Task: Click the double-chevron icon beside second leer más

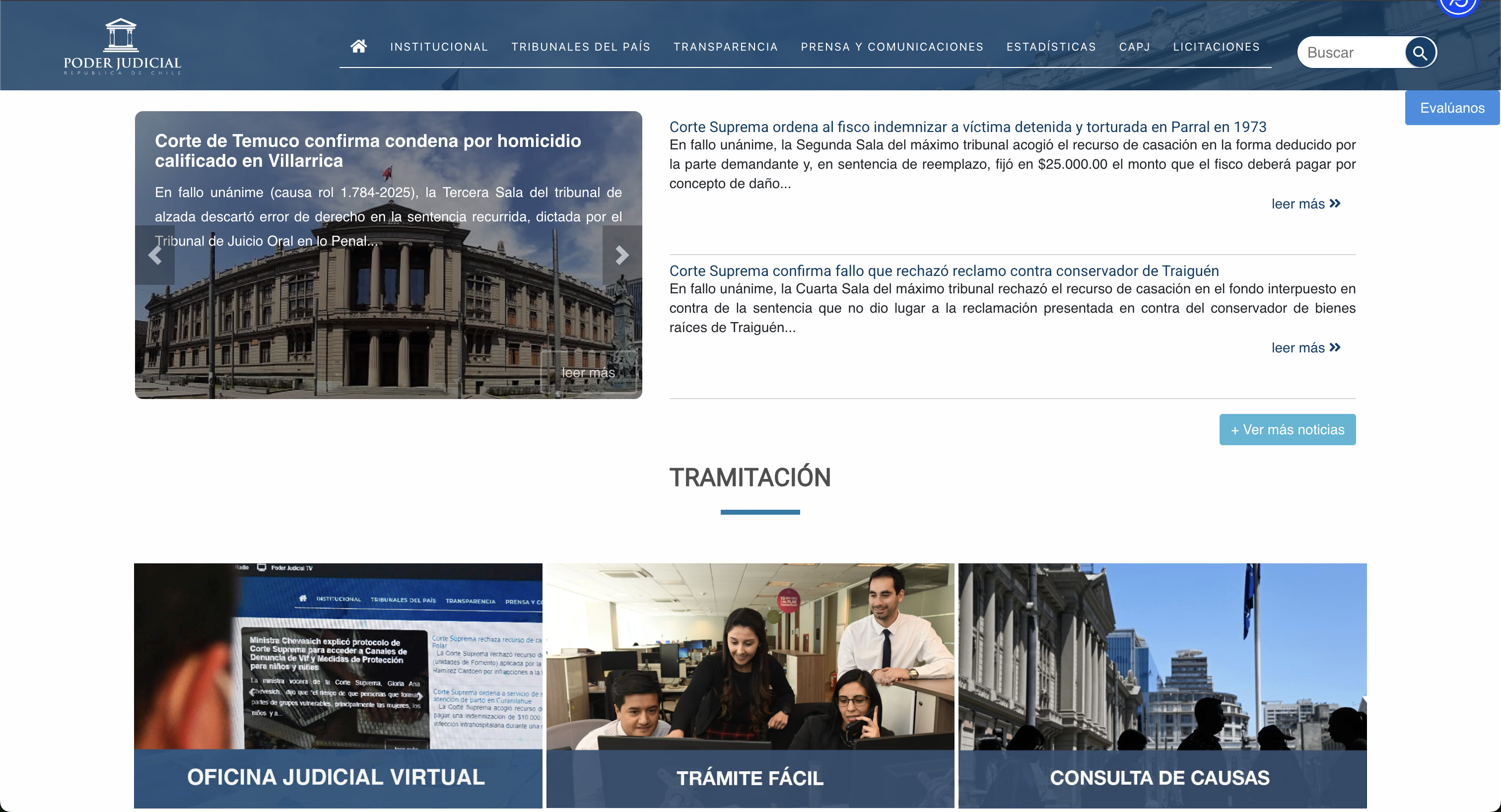Action: [1335, 348]
